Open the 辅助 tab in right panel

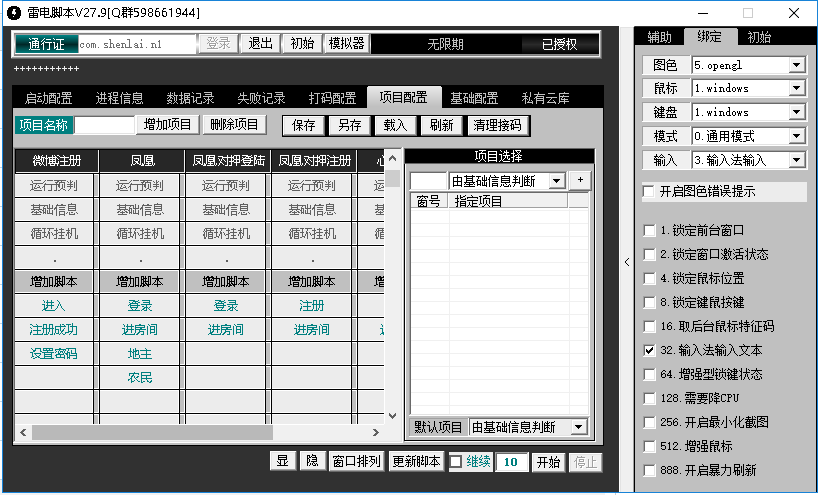(x=659, y=37)
